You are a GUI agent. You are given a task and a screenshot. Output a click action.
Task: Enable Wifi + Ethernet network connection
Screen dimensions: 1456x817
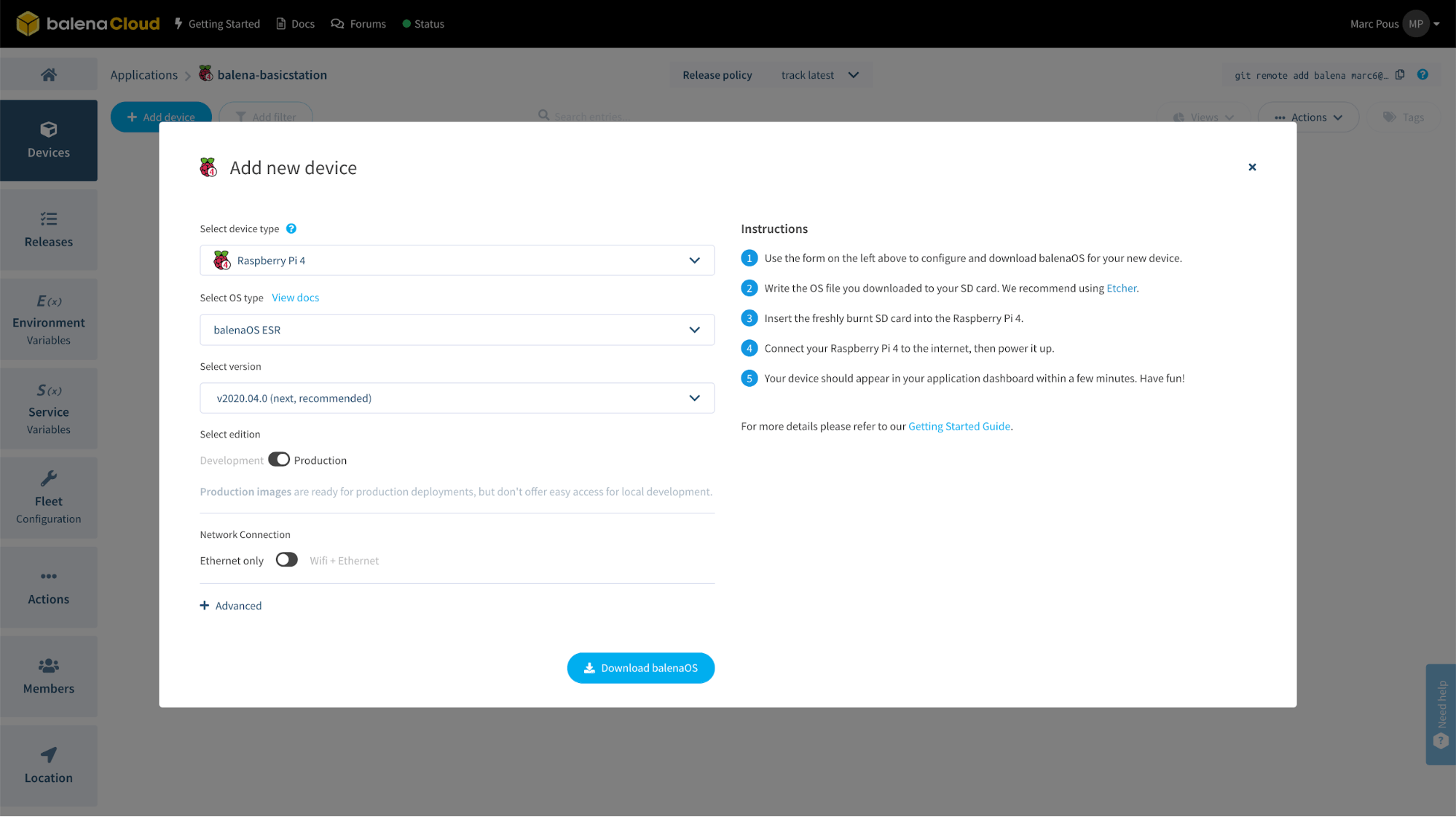pyautogui.click(x=286, y=559)
